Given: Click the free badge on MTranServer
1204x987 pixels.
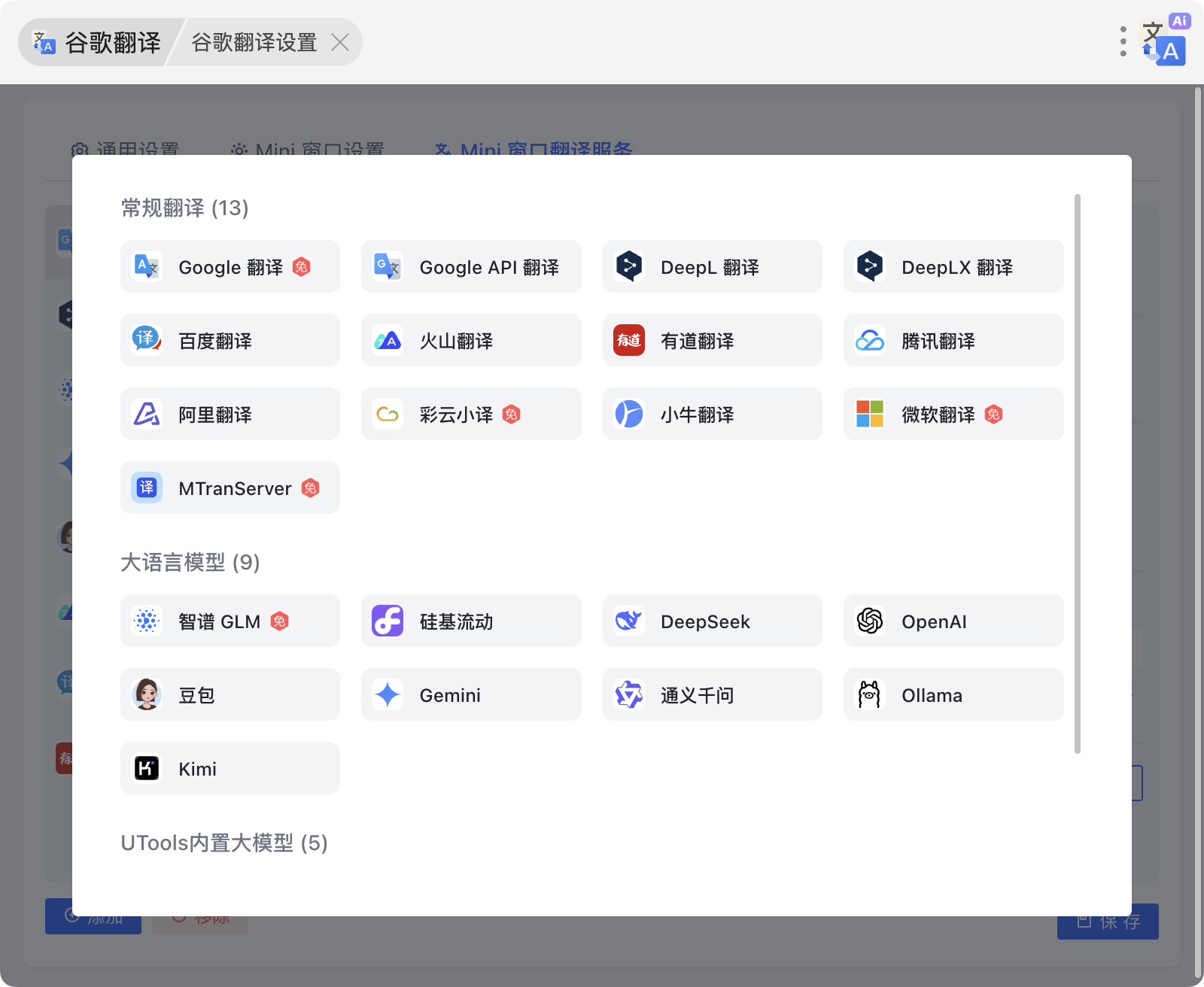Looking at the screenshot, I should [x=310, y=488].
